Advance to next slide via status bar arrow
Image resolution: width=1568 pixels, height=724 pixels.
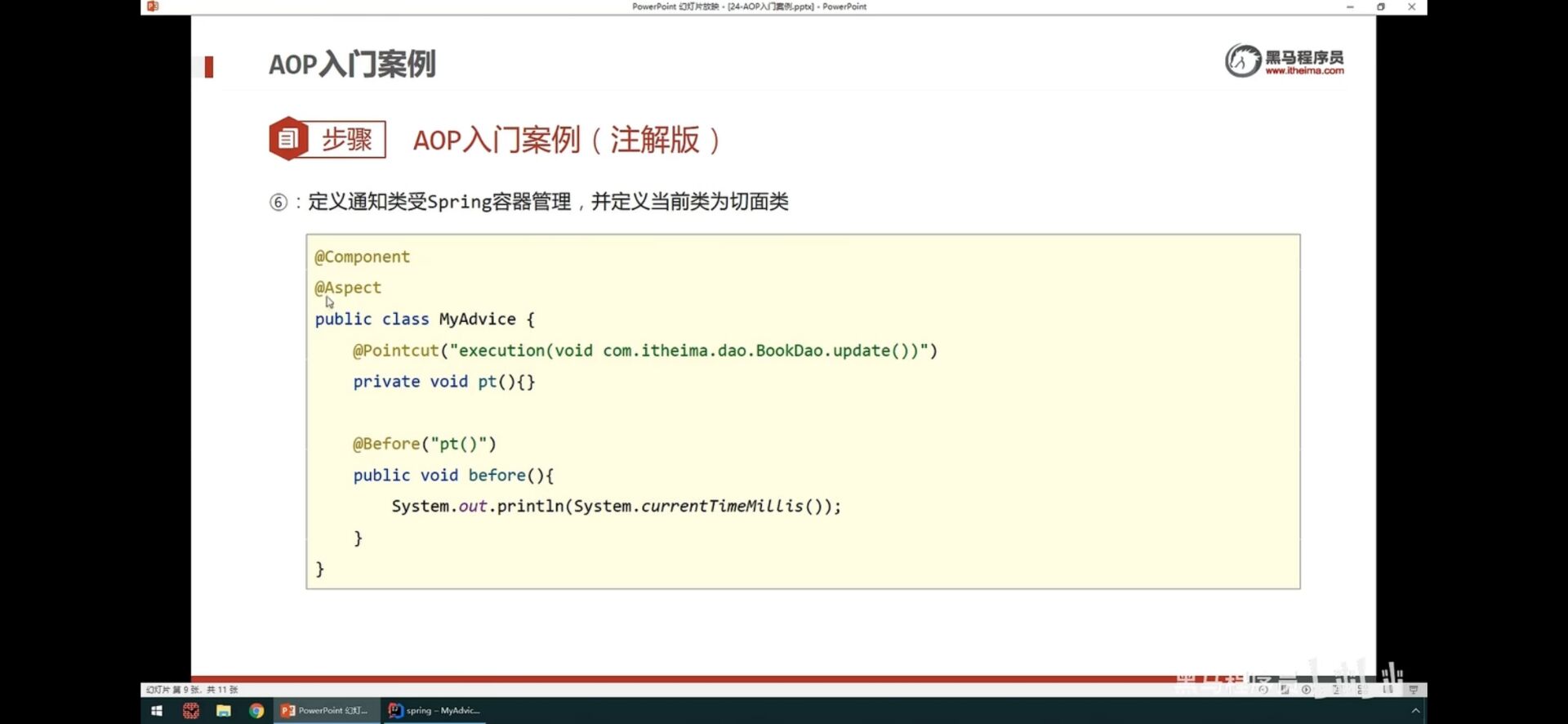tap(1307, 690)
